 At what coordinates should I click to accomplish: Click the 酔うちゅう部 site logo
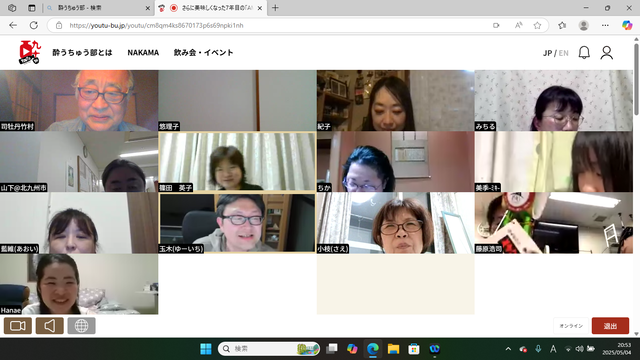[30, 52]
